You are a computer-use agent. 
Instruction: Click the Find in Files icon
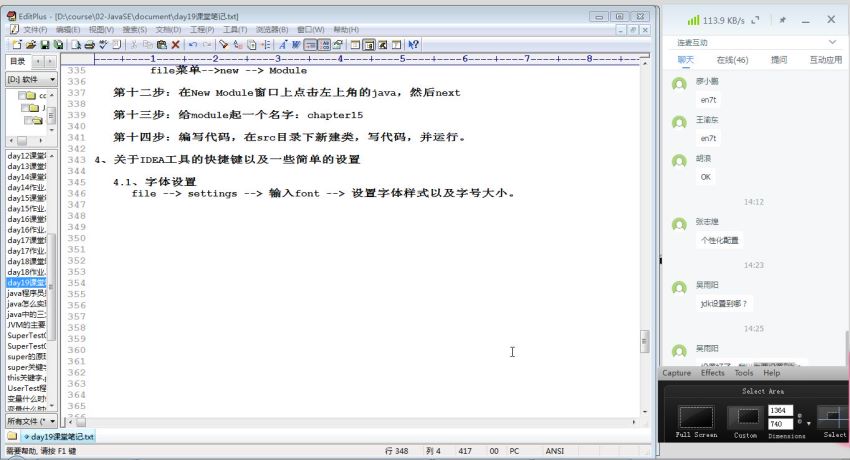pyautogui.click(x=252, y=45)
